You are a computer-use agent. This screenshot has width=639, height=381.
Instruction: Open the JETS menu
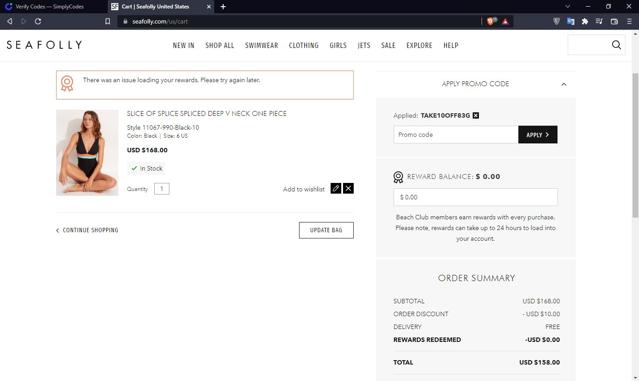tap(364, 45)
